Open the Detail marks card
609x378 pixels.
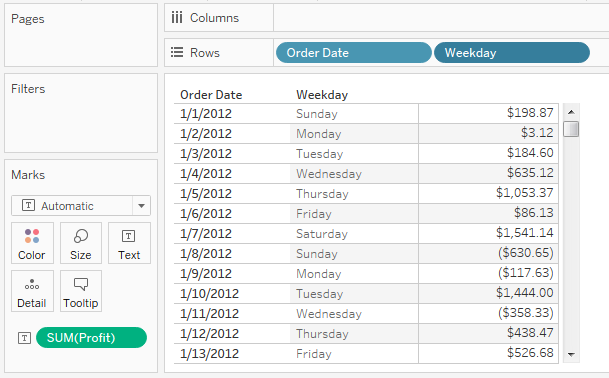32,291
